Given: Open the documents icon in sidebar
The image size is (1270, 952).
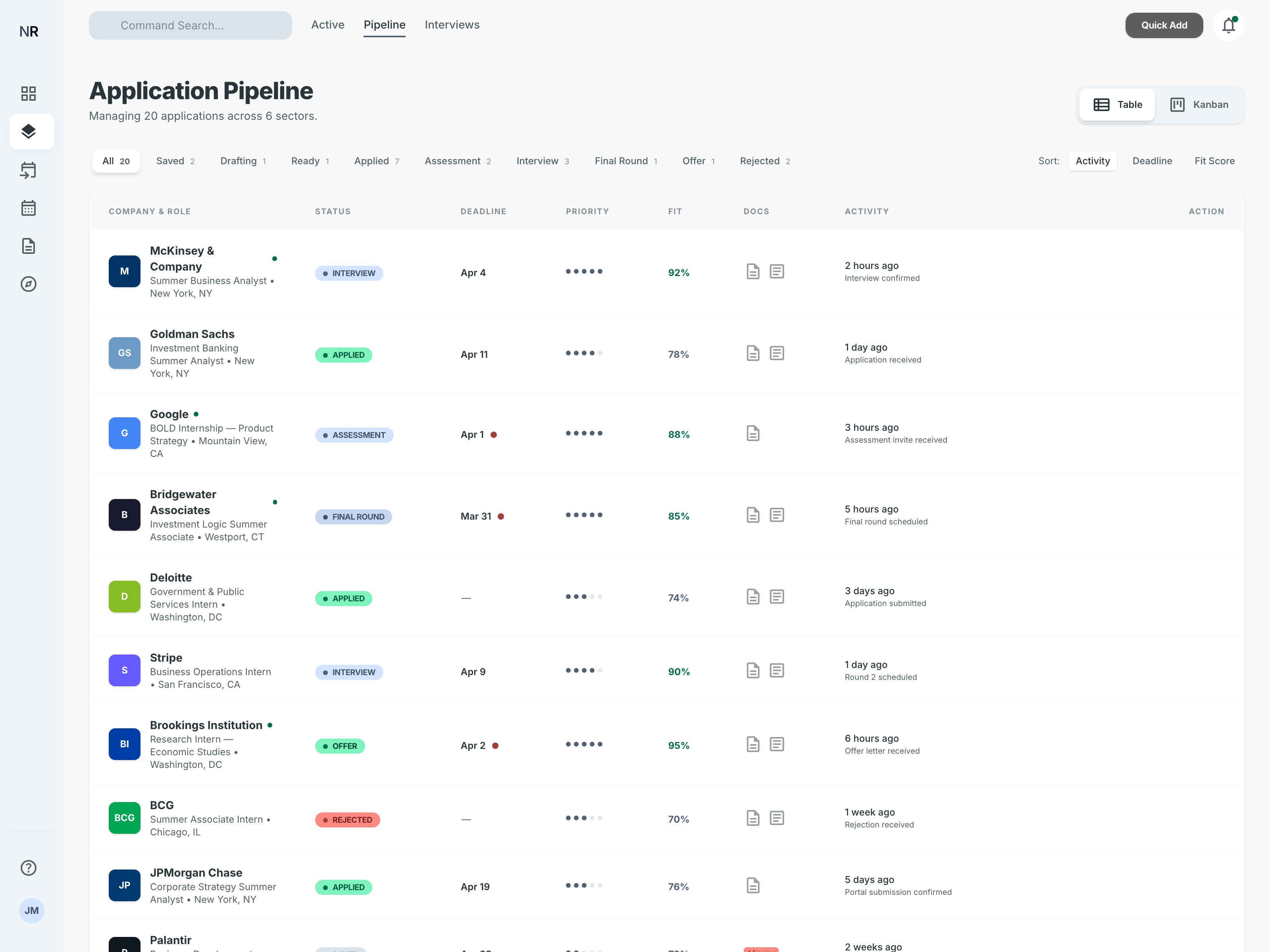Looking at the screenshot, I should click(29, 246).
